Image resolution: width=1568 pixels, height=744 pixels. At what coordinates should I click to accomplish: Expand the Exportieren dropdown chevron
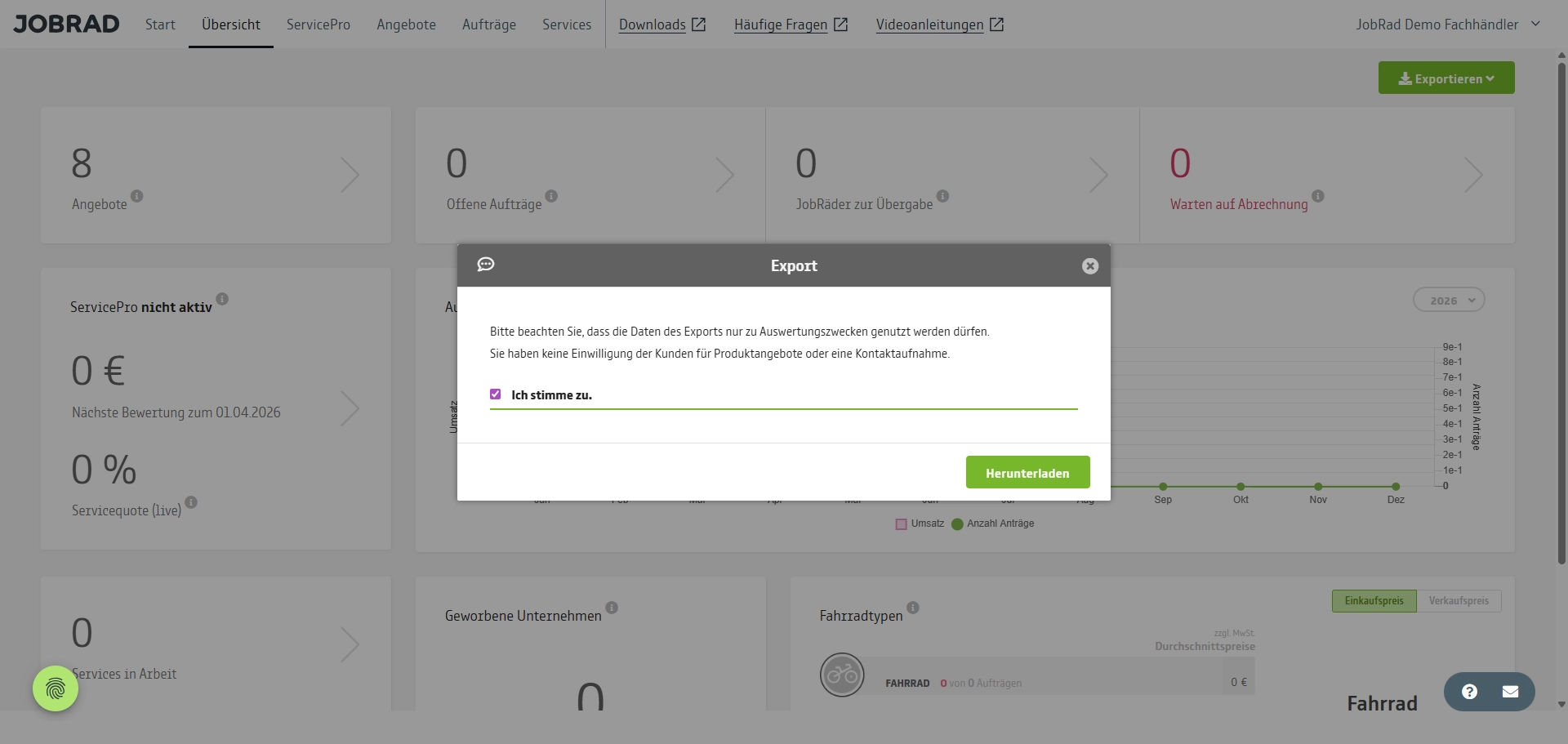pos(1491,78)
